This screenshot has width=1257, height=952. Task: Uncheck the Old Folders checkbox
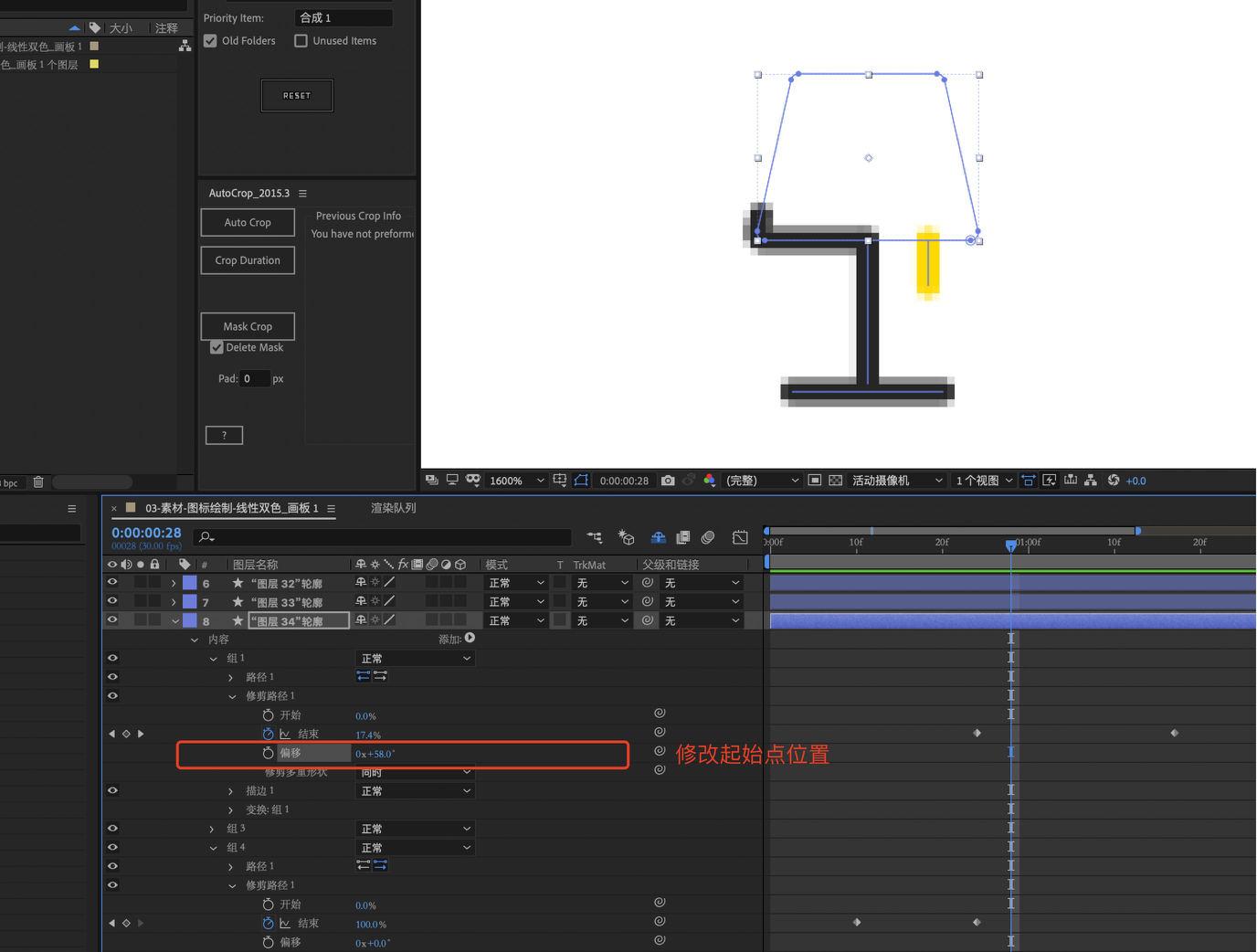click(x=211, y=41)
